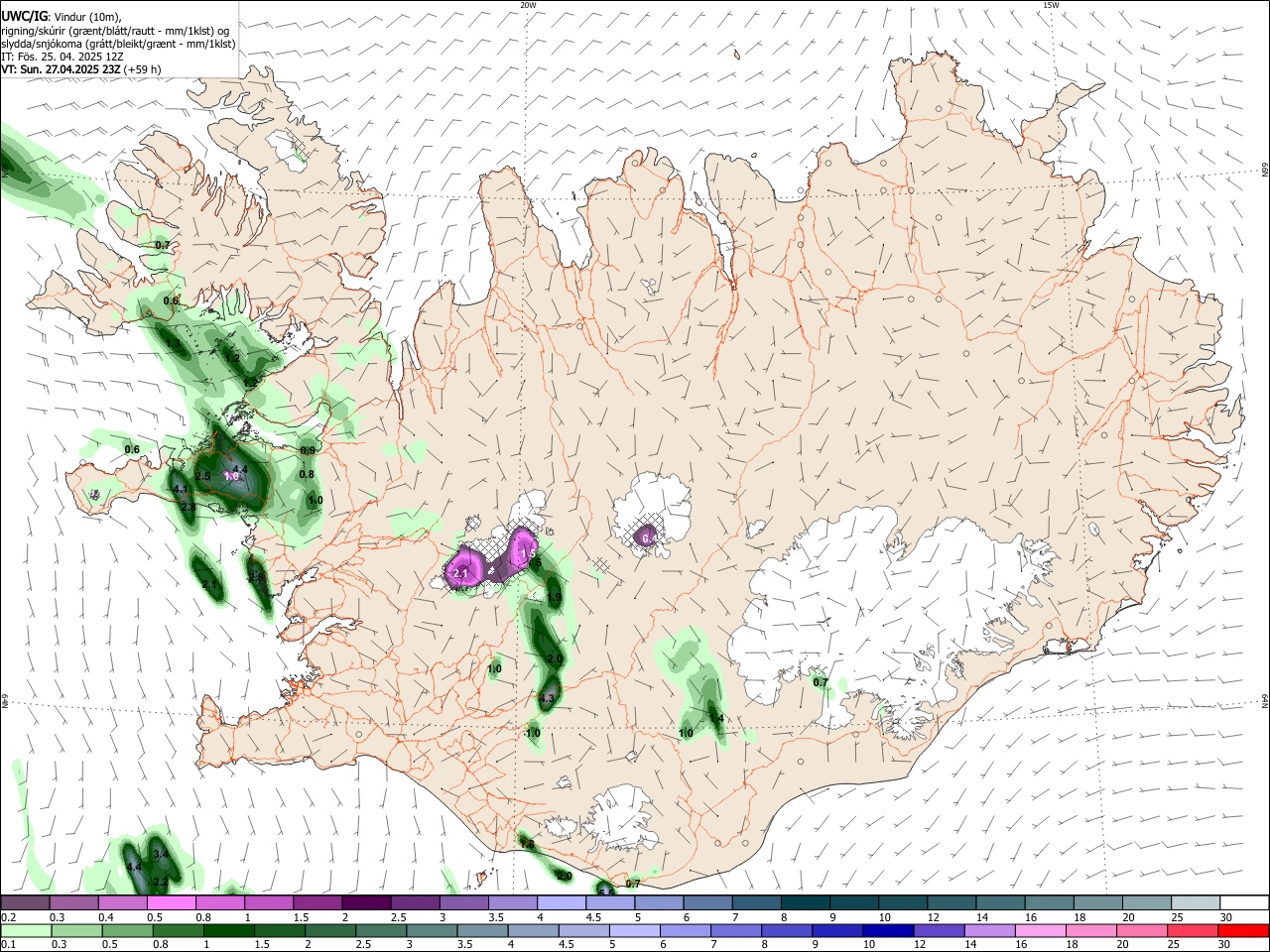Click the purple 2.1 snowfall value on Langjökull
This screenshot has height=952, width=1270.
pos(460,573)
